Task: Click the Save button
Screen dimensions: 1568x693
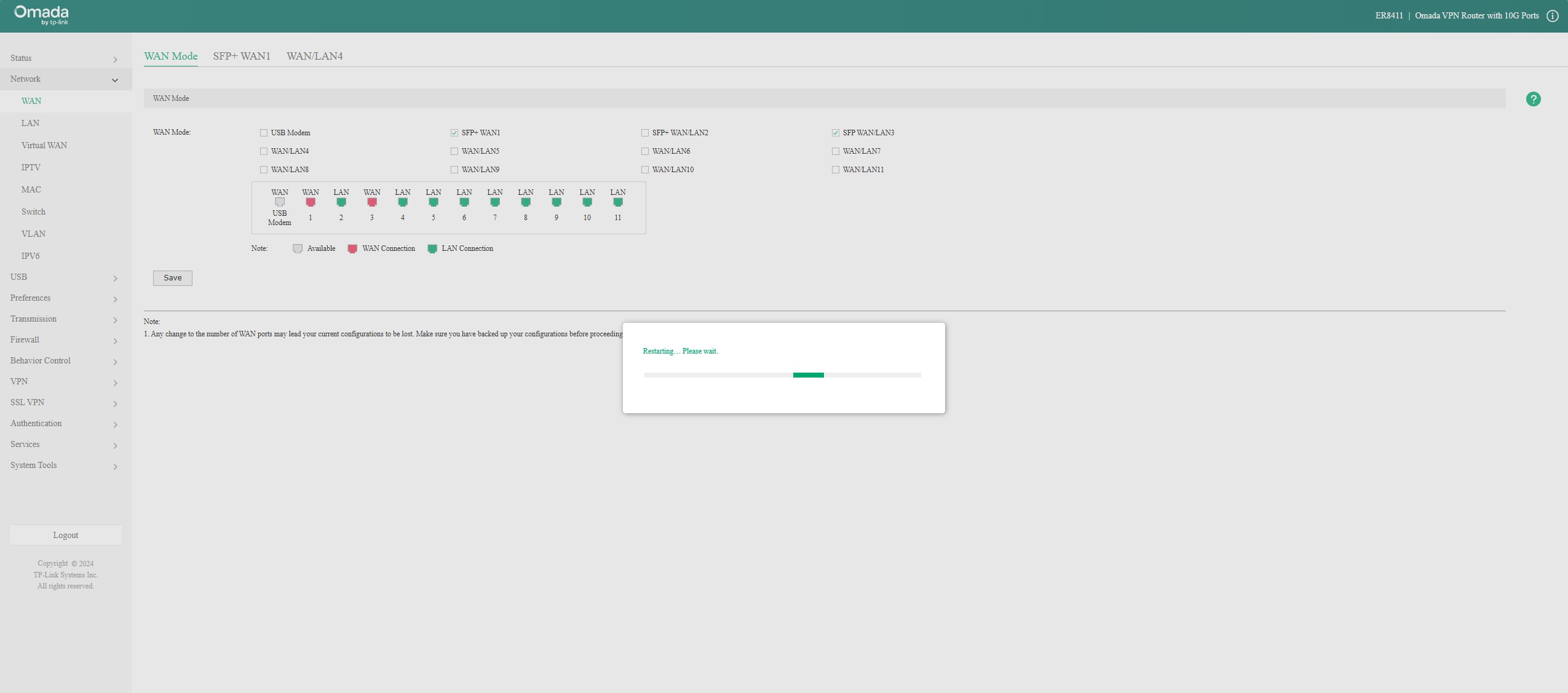Action: [x=172, y=278]
